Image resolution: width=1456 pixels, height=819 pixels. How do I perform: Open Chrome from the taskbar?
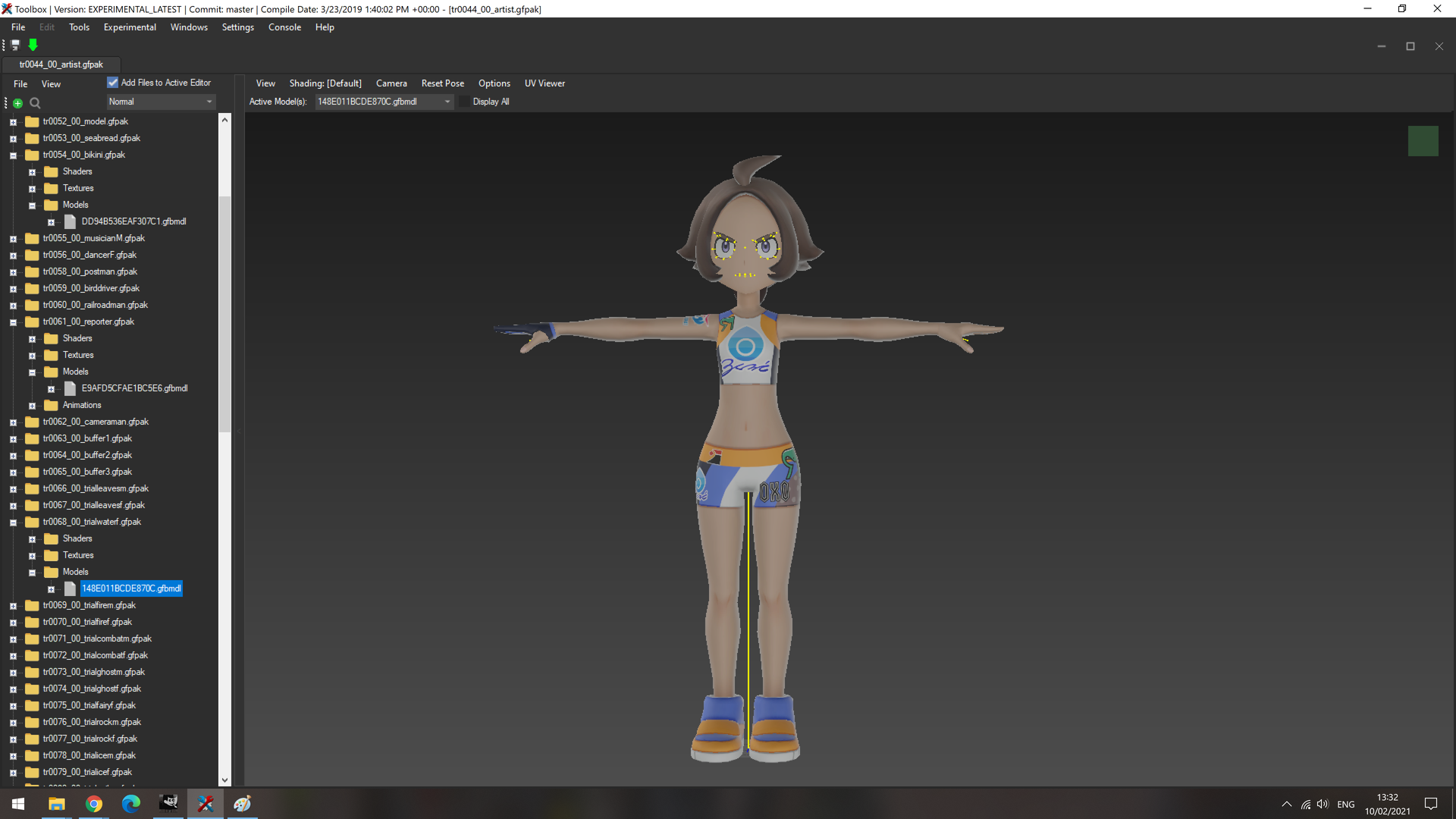pyautogui.click(x=94, y=804)
